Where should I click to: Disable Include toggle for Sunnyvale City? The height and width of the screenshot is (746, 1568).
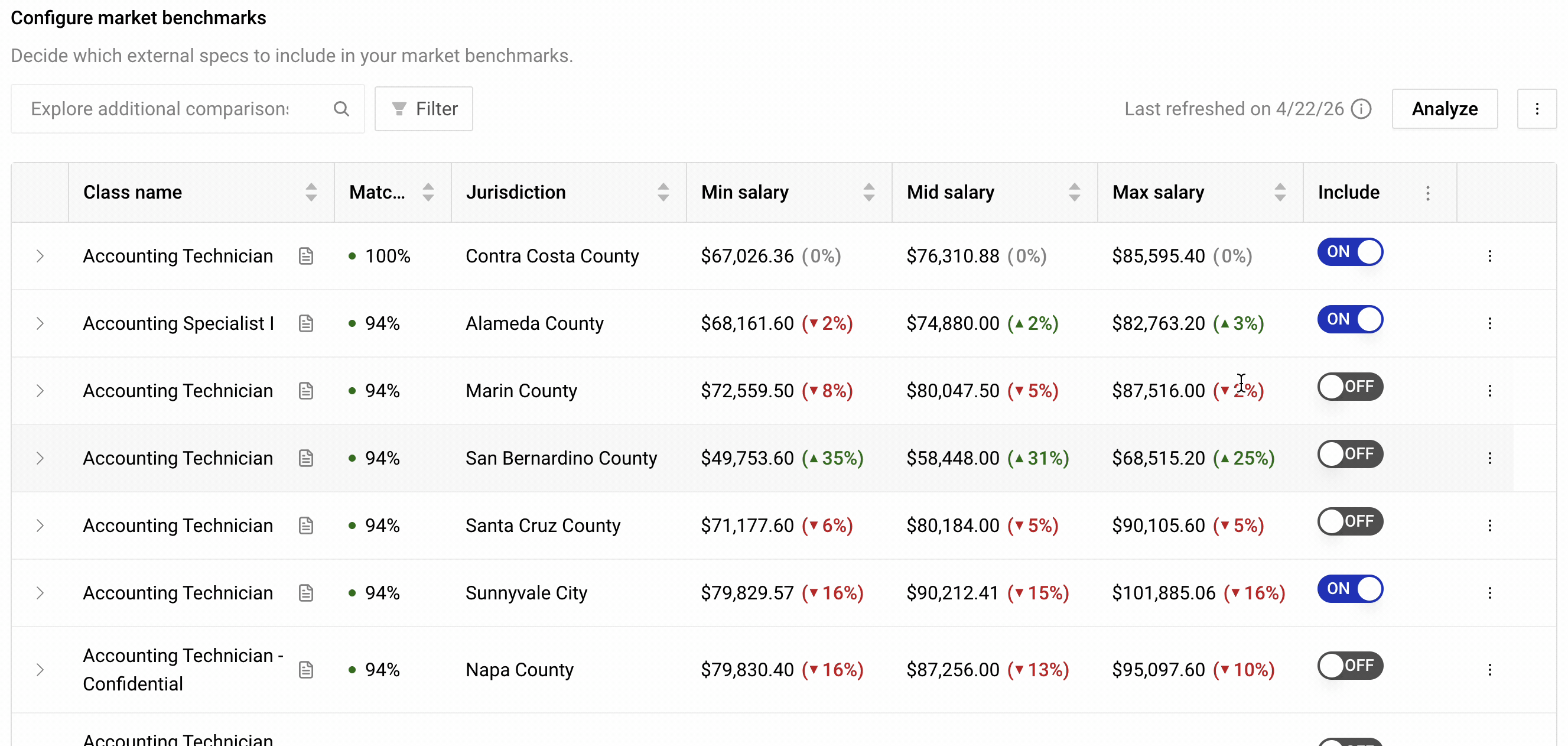(1350, 589)
